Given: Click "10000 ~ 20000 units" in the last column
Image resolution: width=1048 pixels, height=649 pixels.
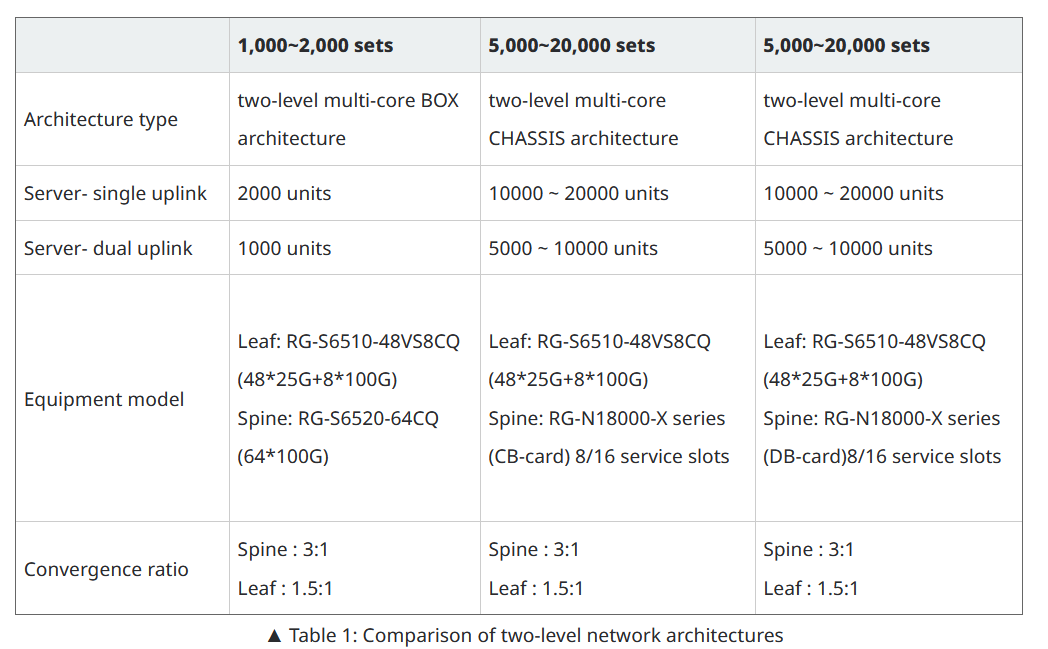Looking at the screenshot, I should tap(853, 193).
